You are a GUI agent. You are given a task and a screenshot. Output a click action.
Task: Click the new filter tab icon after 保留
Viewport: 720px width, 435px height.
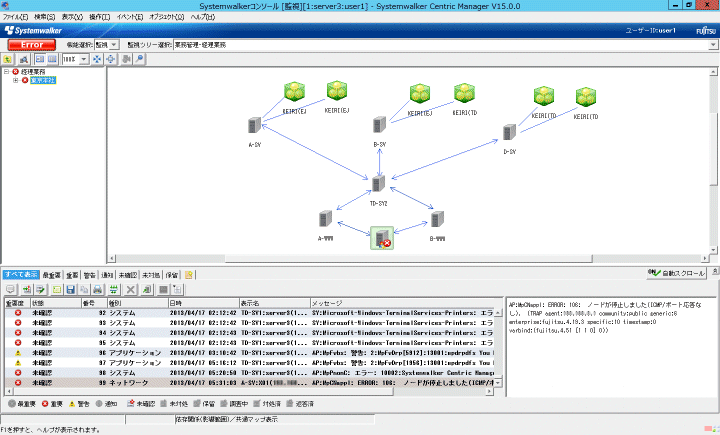point(189,275)
